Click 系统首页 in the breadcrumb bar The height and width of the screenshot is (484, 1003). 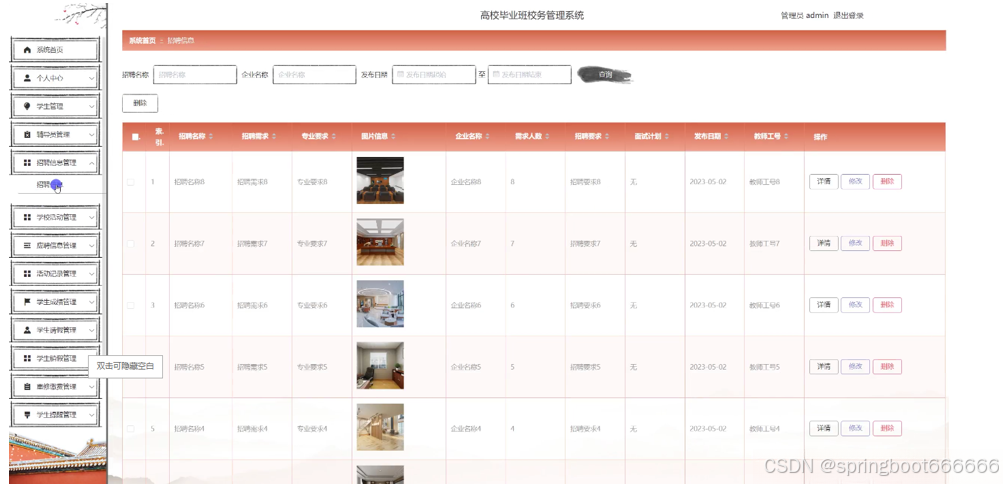point(142,40)
